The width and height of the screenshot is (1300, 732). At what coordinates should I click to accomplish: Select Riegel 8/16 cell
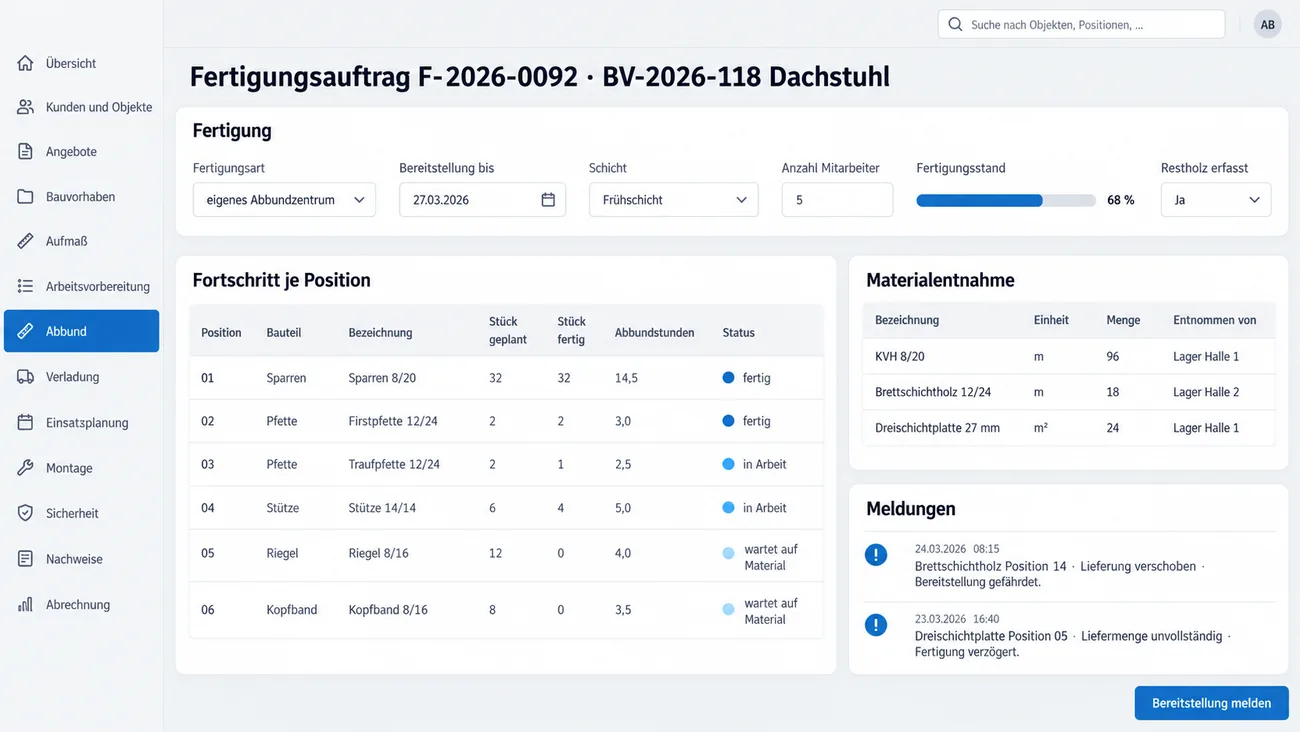coord(378,553)
